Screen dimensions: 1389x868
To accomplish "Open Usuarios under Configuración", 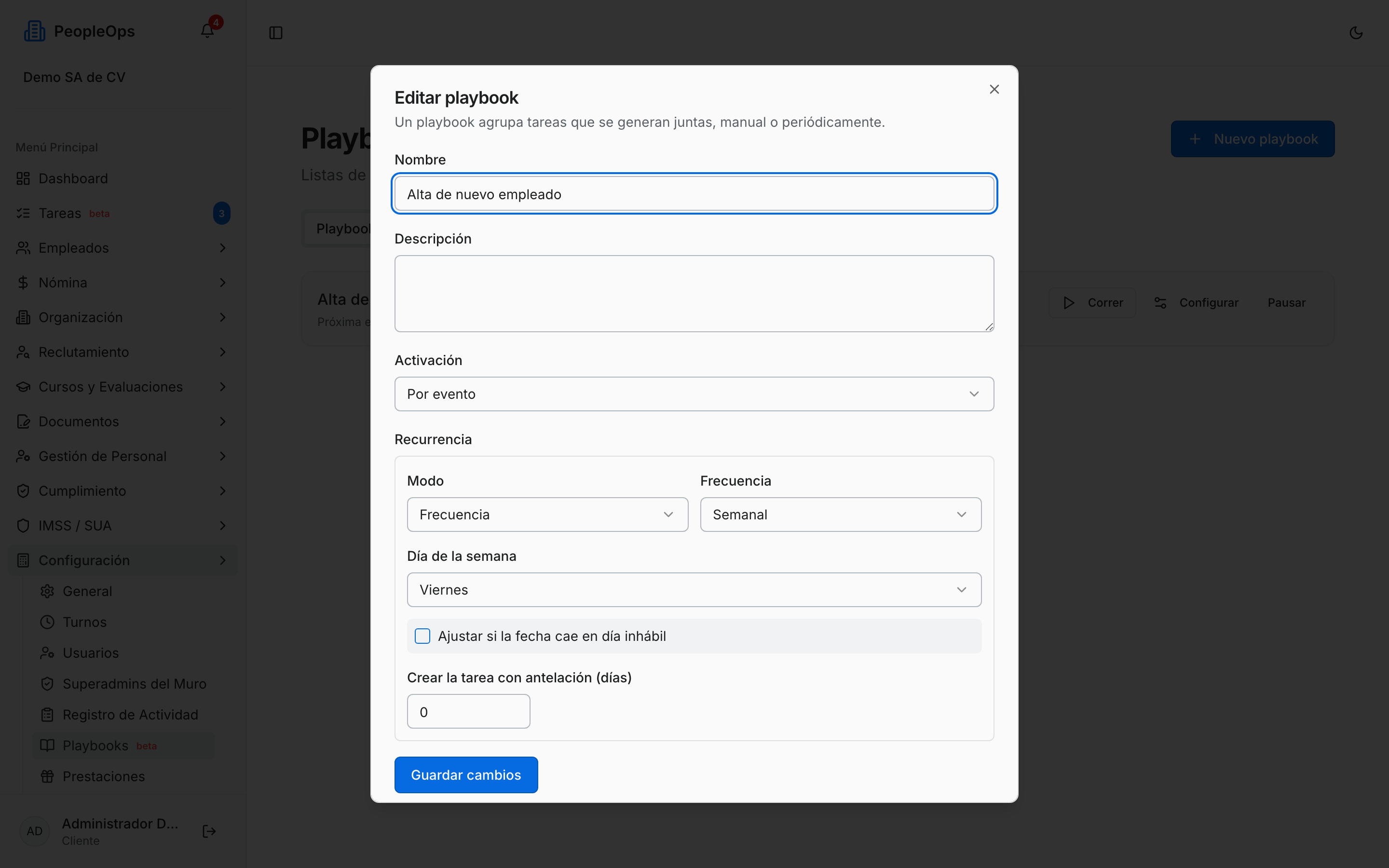I will 123,653.
